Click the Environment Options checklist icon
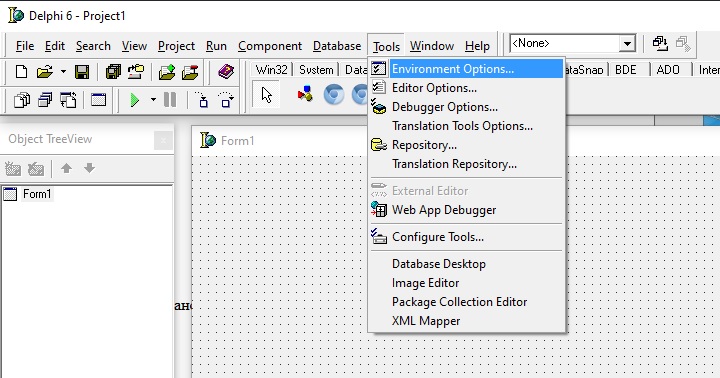This screenshot has width=720, height=378. pyautogui.click(x=379, y=69)
